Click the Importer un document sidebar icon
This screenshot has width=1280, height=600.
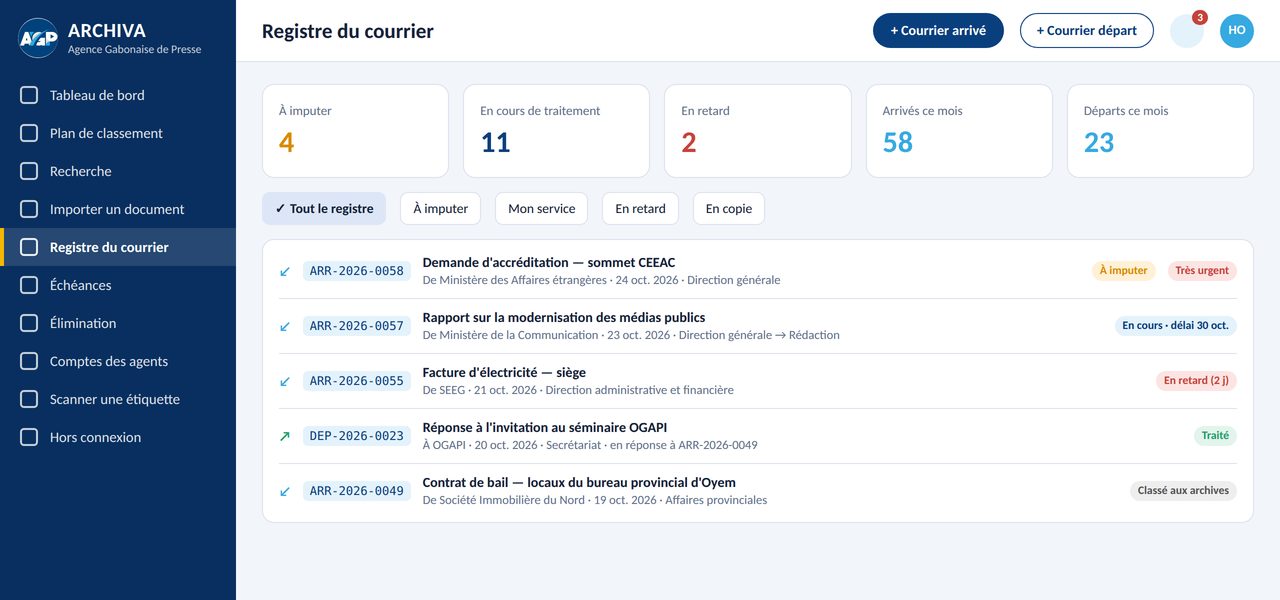tap(29, 209)
